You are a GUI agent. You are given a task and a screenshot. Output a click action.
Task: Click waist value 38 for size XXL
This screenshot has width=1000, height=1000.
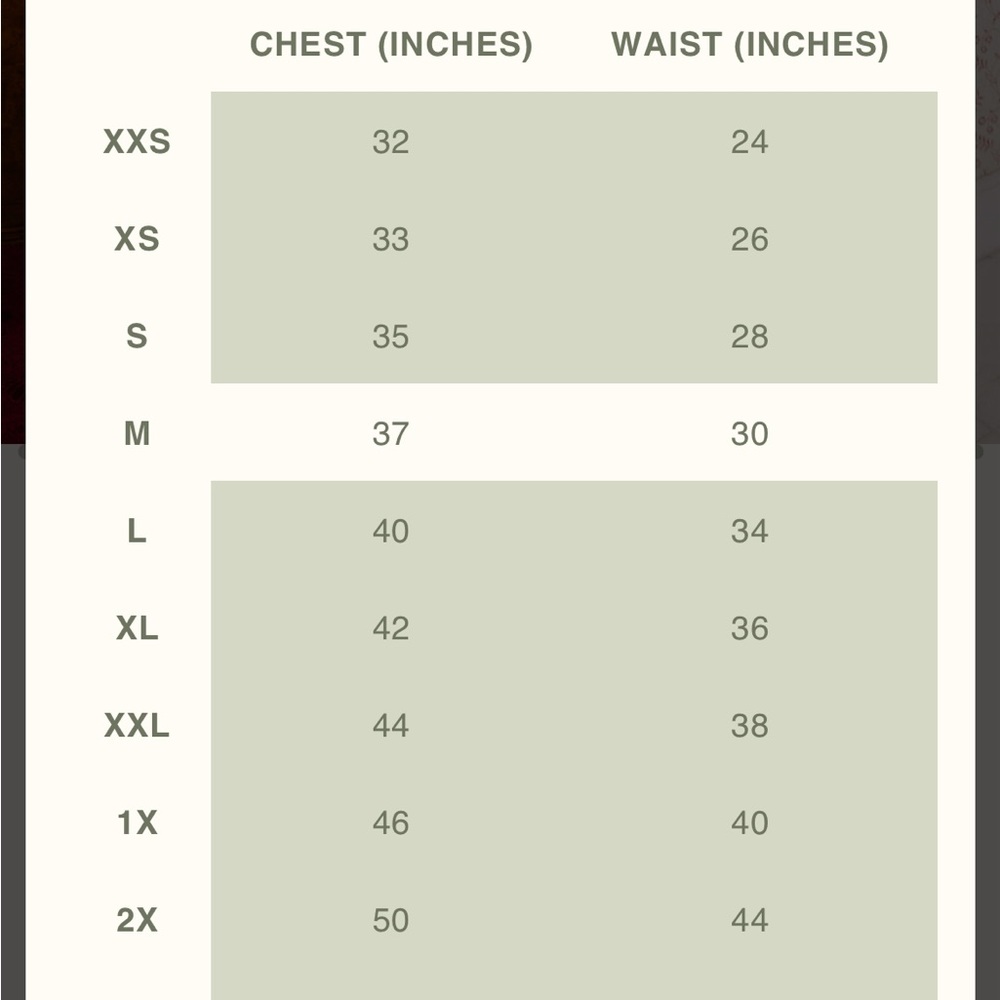(749, 725)
